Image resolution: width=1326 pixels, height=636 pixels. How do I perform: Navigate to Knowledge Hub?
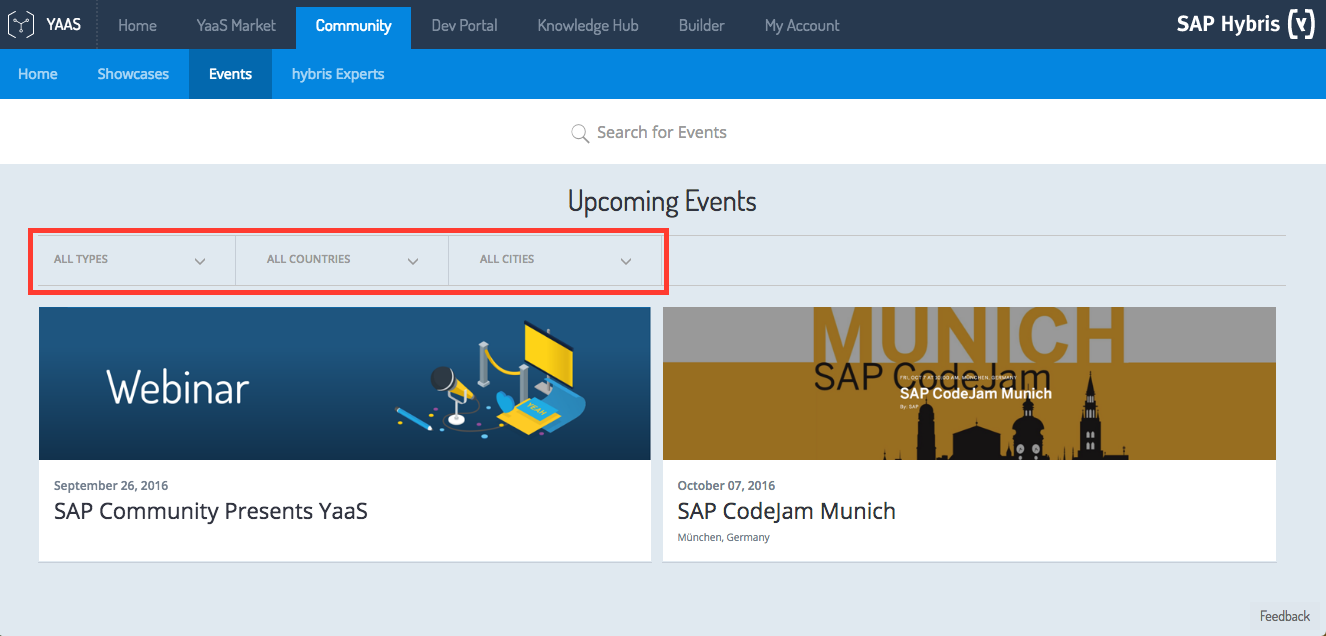click(588, 25)
